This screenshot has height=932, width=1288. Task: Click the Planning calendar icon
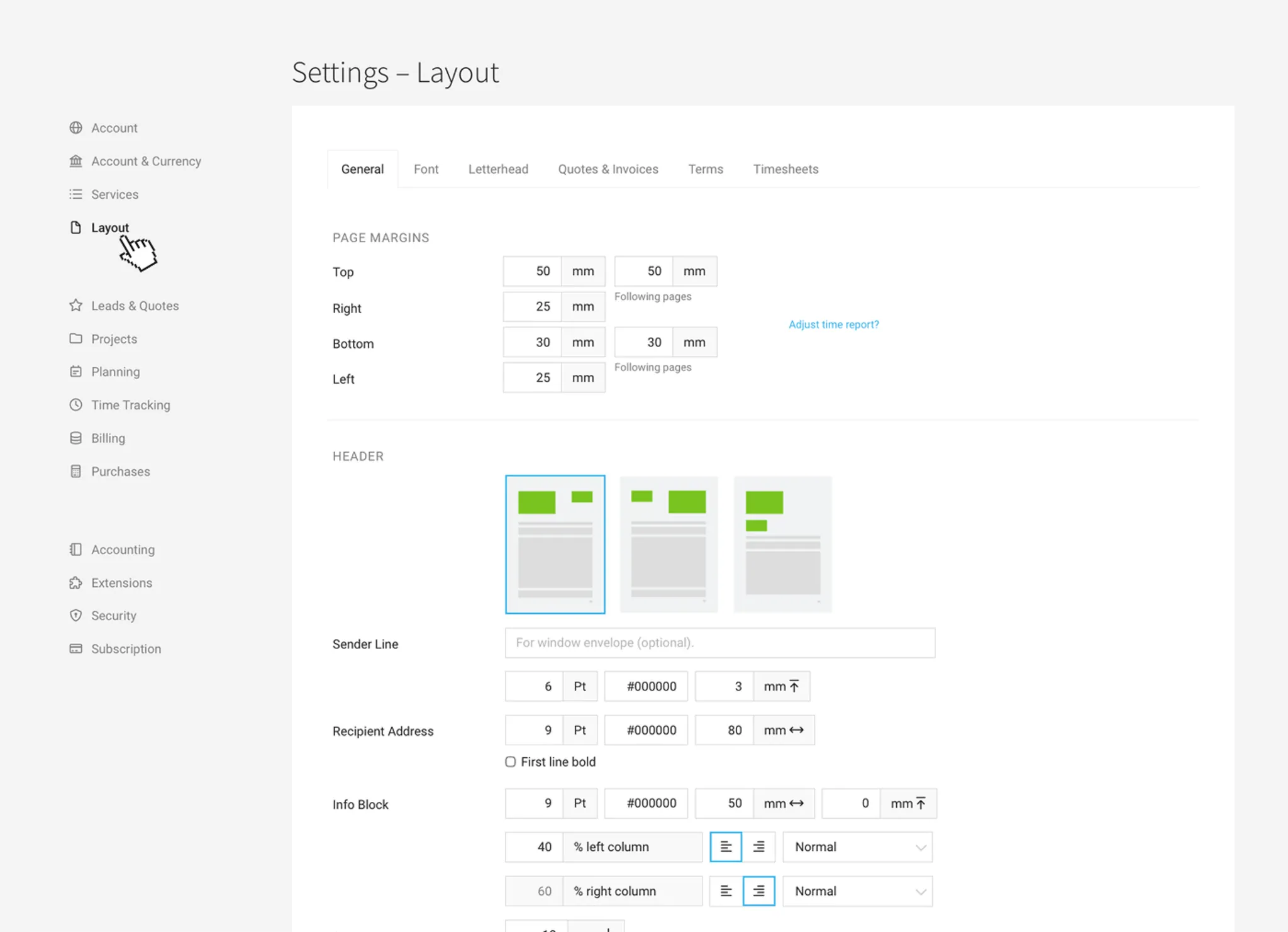pyautogui.click(x=75, y=372)
